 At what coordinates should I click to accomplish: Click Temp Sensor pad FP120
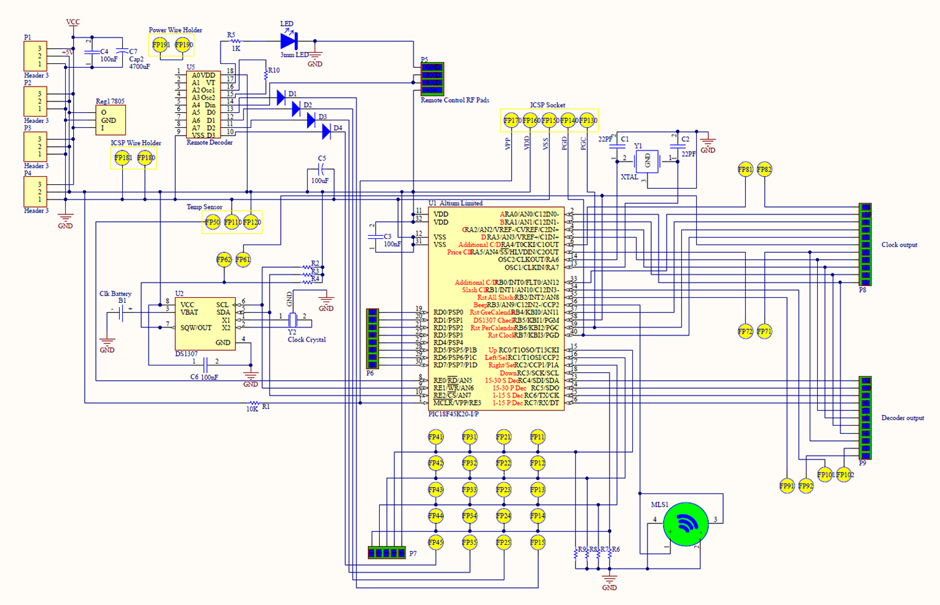coord(251,222)
